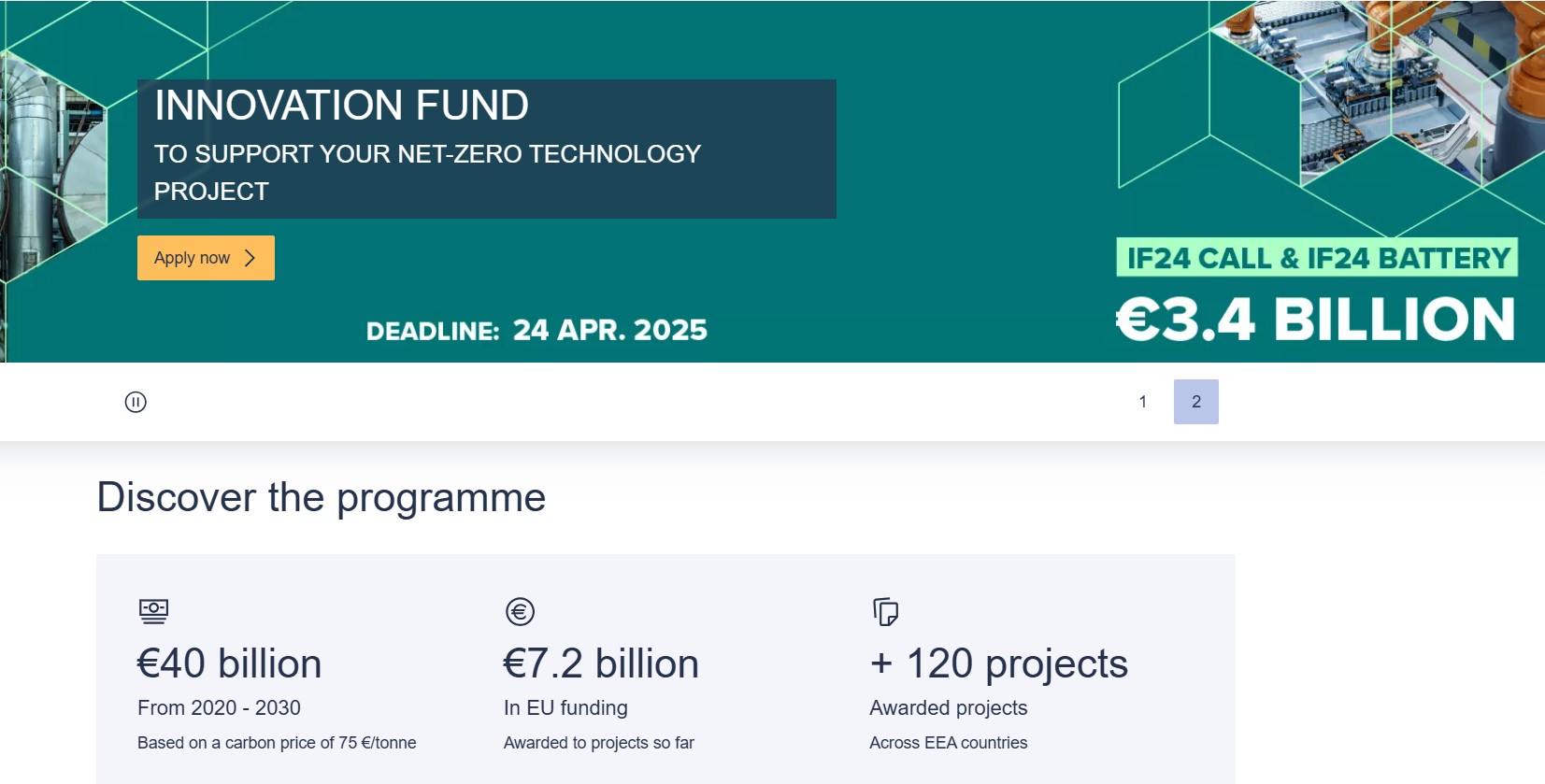Click the Discover the programme heading

[322, 497]
